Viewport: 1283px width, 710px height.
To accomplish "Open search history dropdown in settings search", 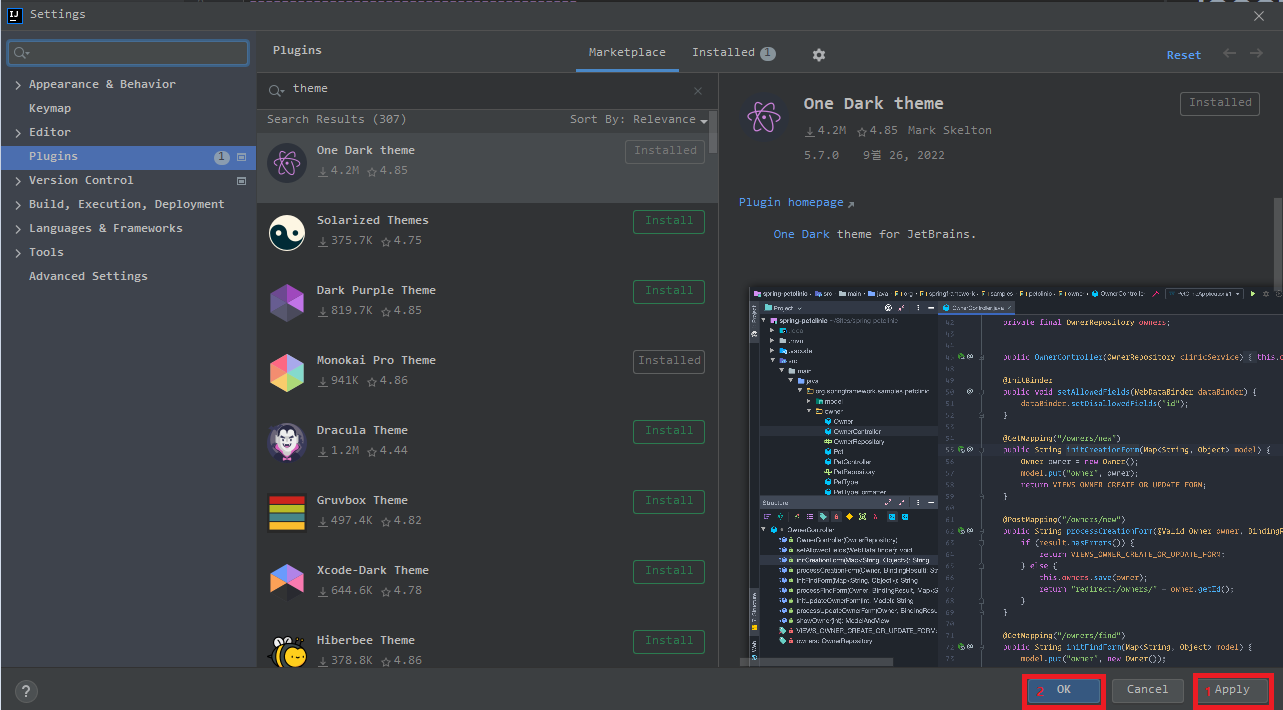I will click(x=22, y=53).
